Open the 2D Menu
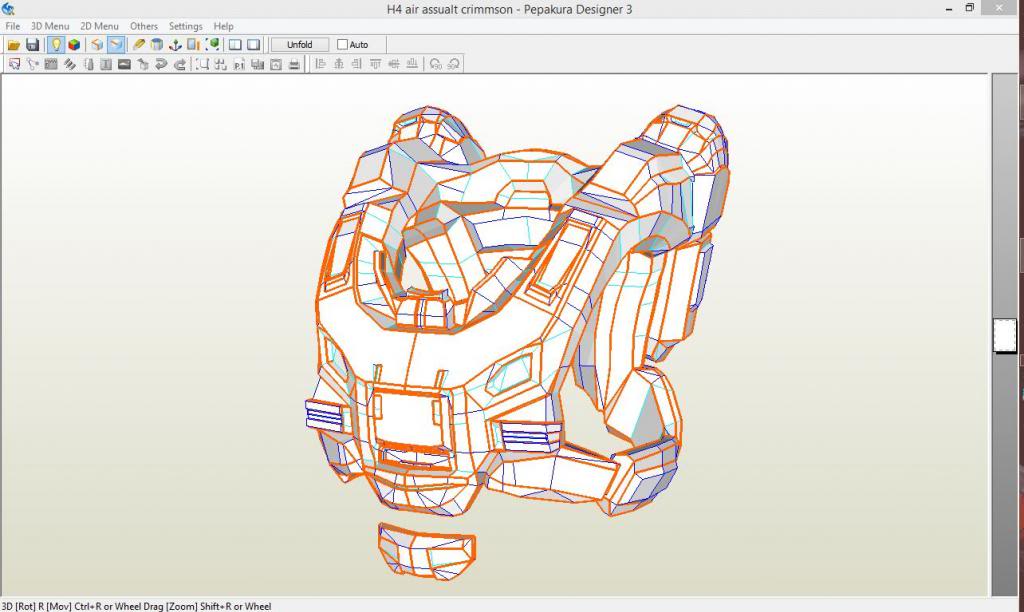Viewport: 1024px width, 612px height. point(99,26)
